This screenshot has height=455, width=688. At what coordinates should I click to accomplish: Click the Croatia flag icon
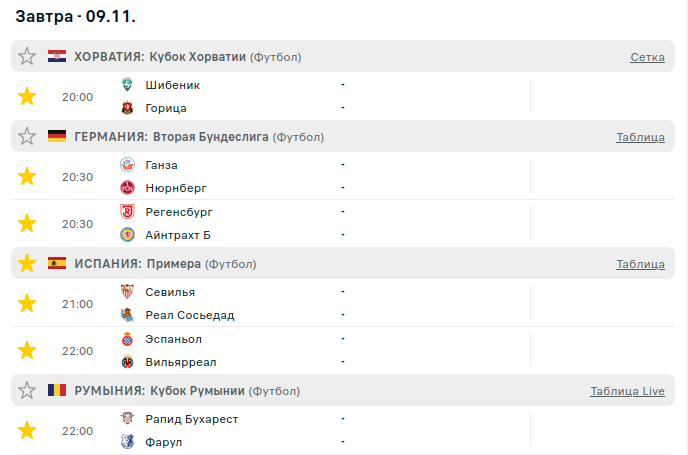pos(57,57)
